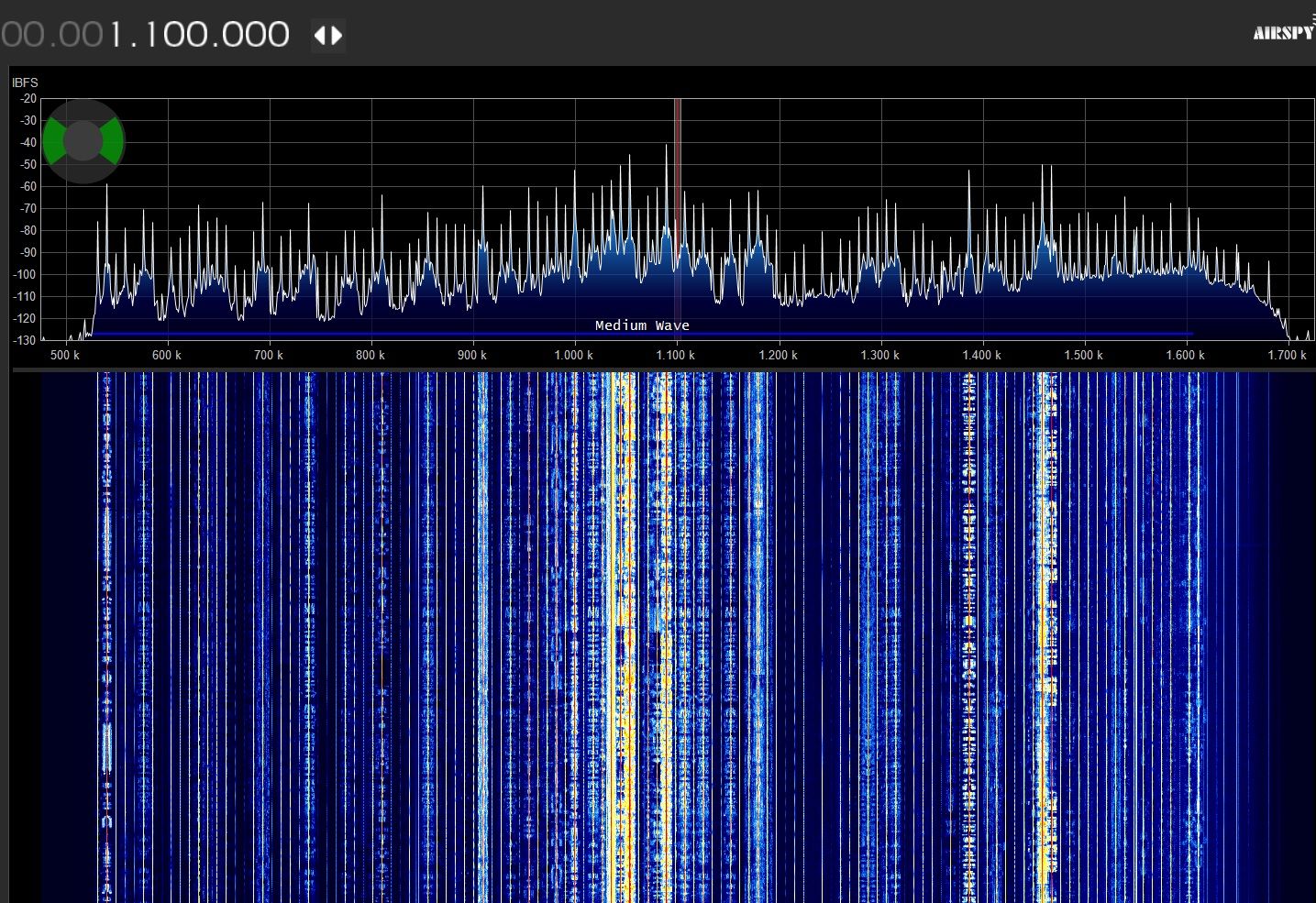The image size is (1316, 903).
Task: Click the 1.400 k frequency axis label
Action: point(981,356)
